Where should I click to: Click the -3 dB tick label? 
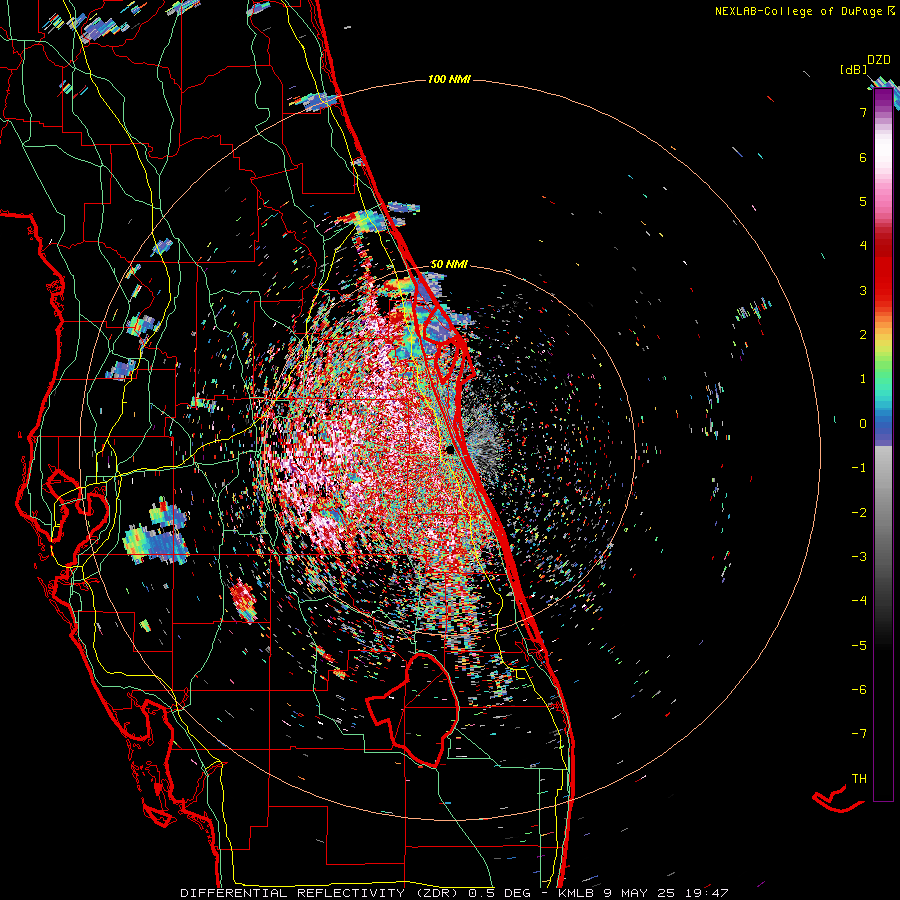(859, 557)
